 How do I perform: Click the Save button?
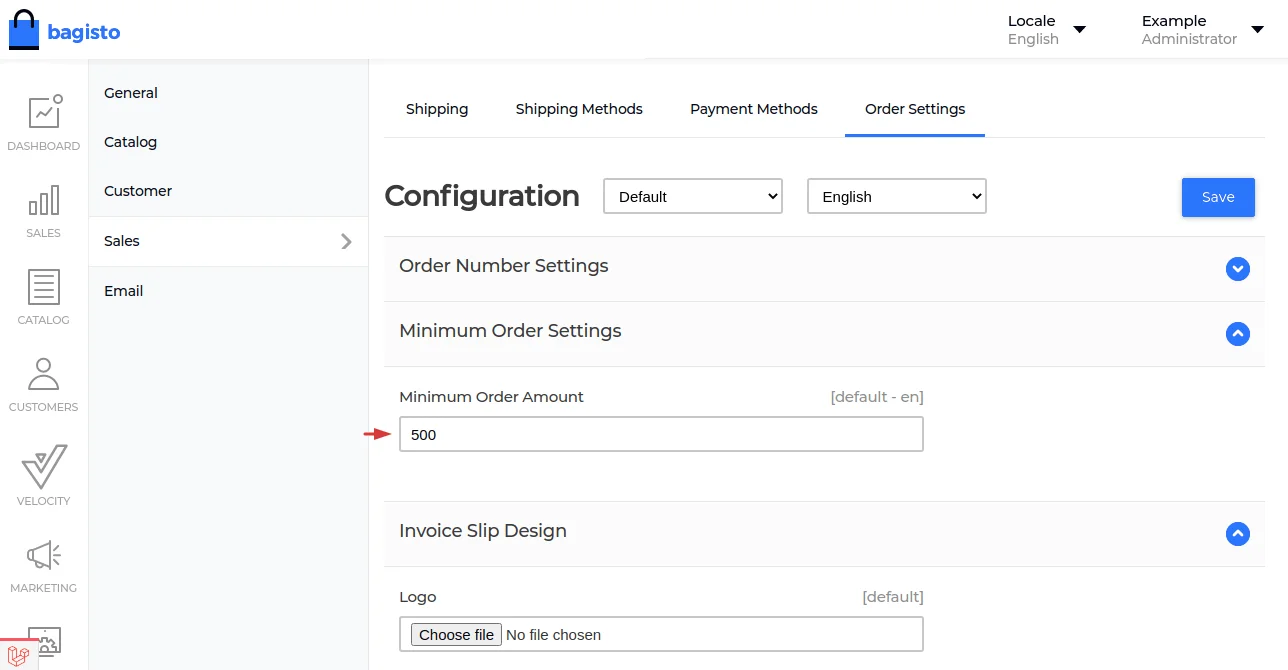tap(1217, 197)
